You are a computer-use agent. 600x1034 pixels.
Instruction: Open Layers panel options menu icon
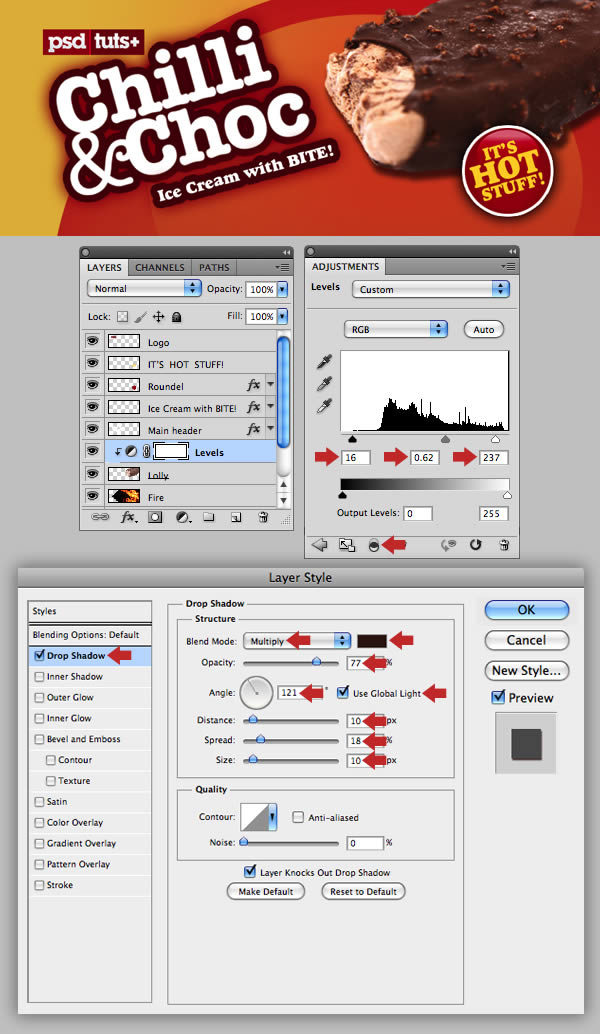pyautogui.click(x=282, y=267)
